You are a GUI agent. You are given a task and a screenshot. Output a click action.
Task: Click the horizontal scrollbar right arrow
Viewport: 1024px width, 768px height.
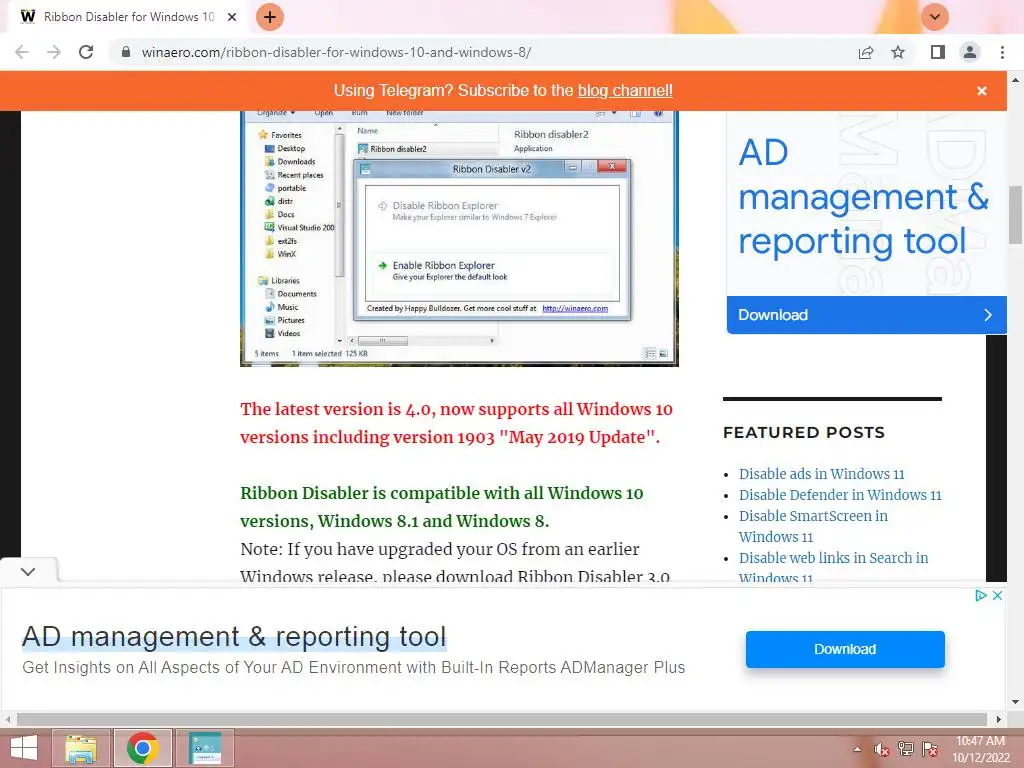[999, 719]
